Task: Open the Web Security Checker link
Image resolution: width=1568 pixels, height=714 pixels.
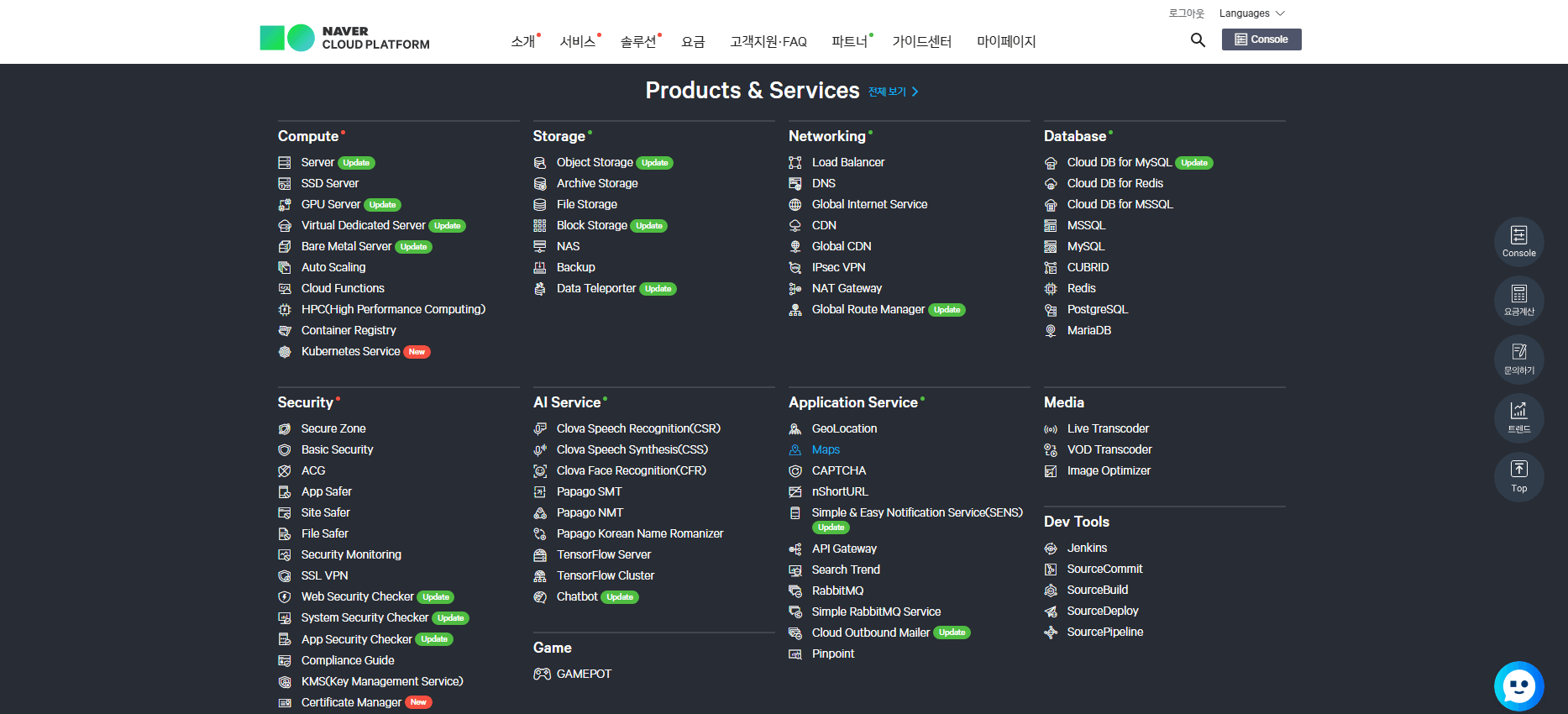Action: (x=358, y=597)
